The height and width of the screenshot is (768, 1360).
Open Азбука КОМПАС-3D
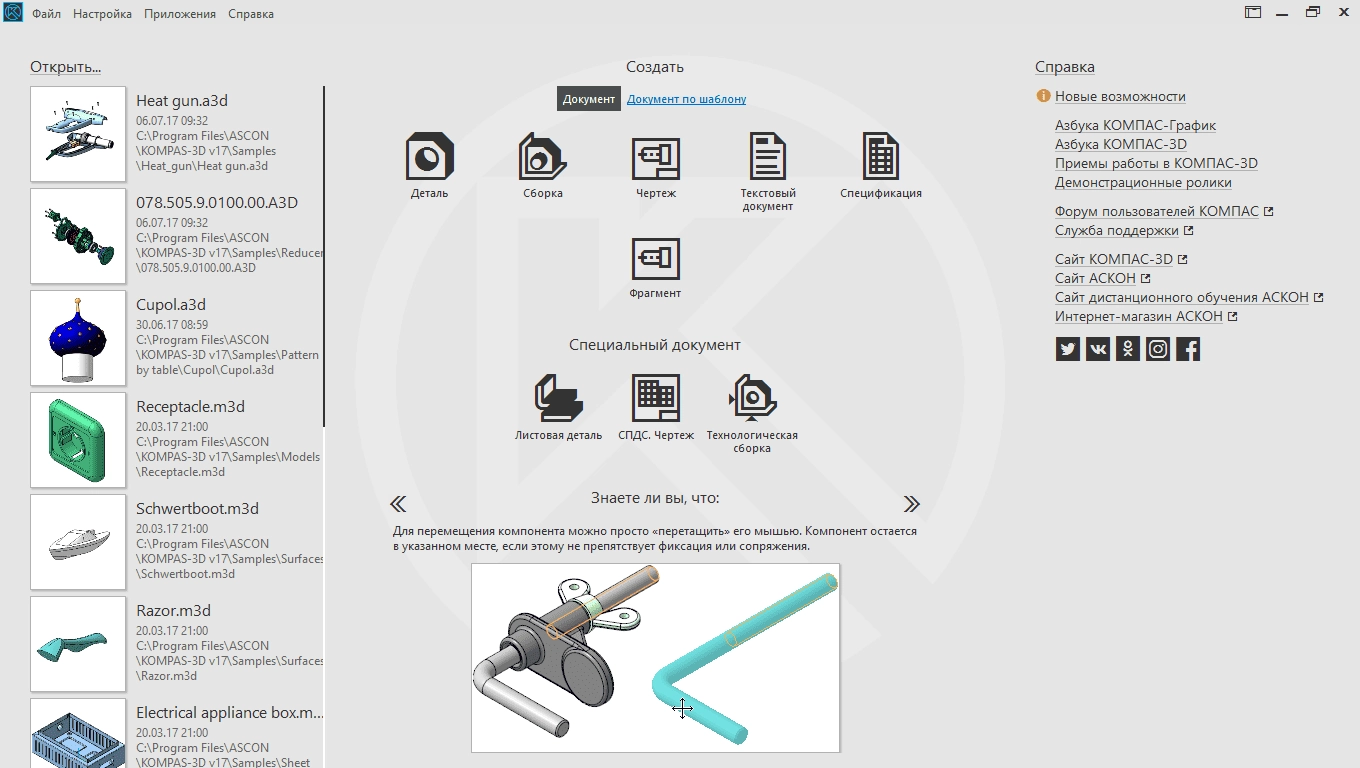(x=1121, y=144)
